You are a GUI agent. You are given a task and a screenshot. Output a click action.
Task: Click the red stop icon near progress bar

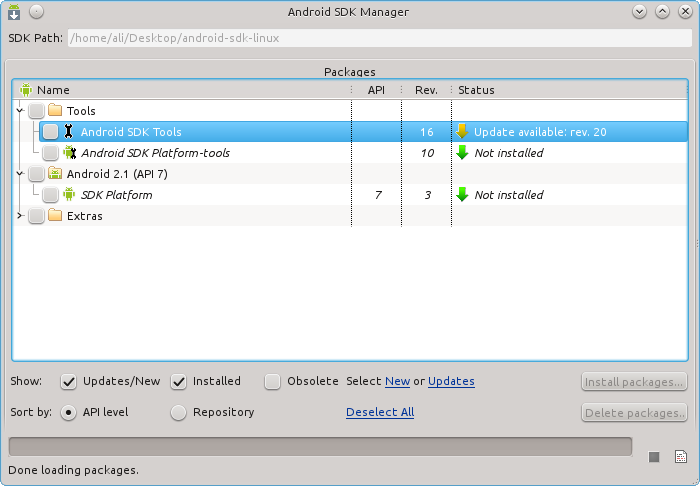654,457
